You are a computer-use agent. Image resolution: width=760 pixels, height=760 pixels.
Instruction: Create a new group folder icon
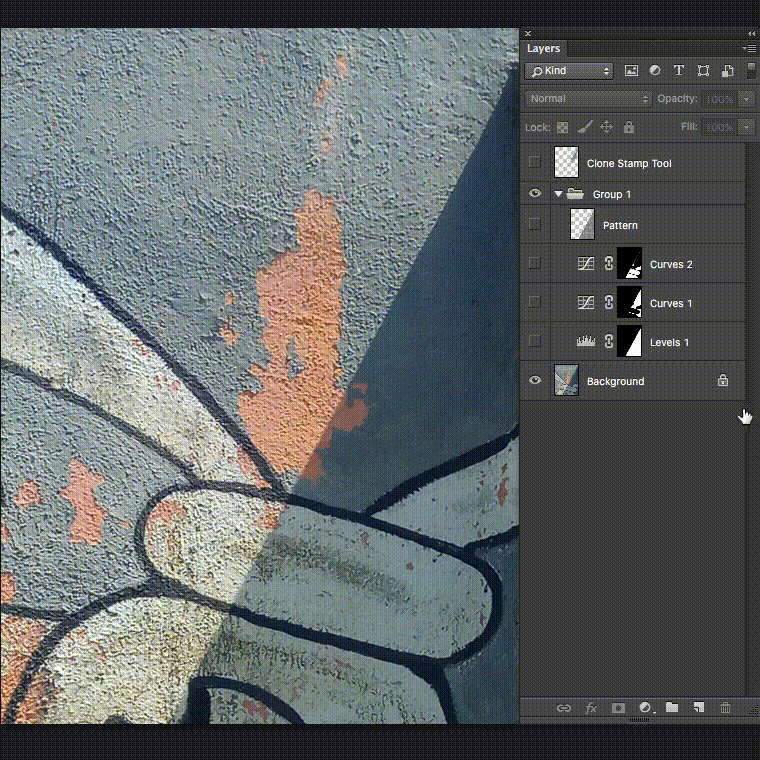tap(672, 707)
